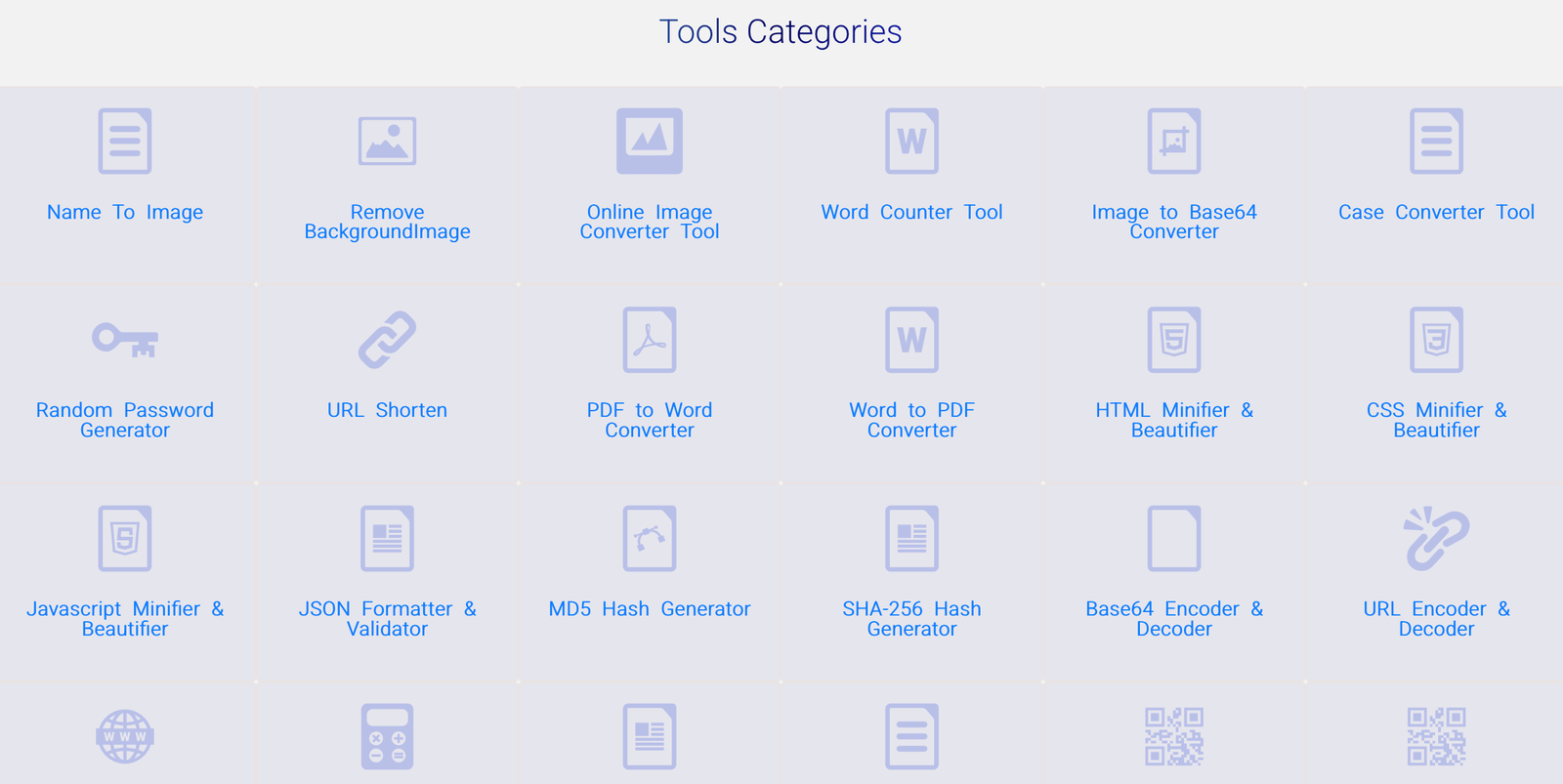Open the PDF to Word Converter link
The height and width of the screenshot is (784, 1563).
tap(650, 420)
